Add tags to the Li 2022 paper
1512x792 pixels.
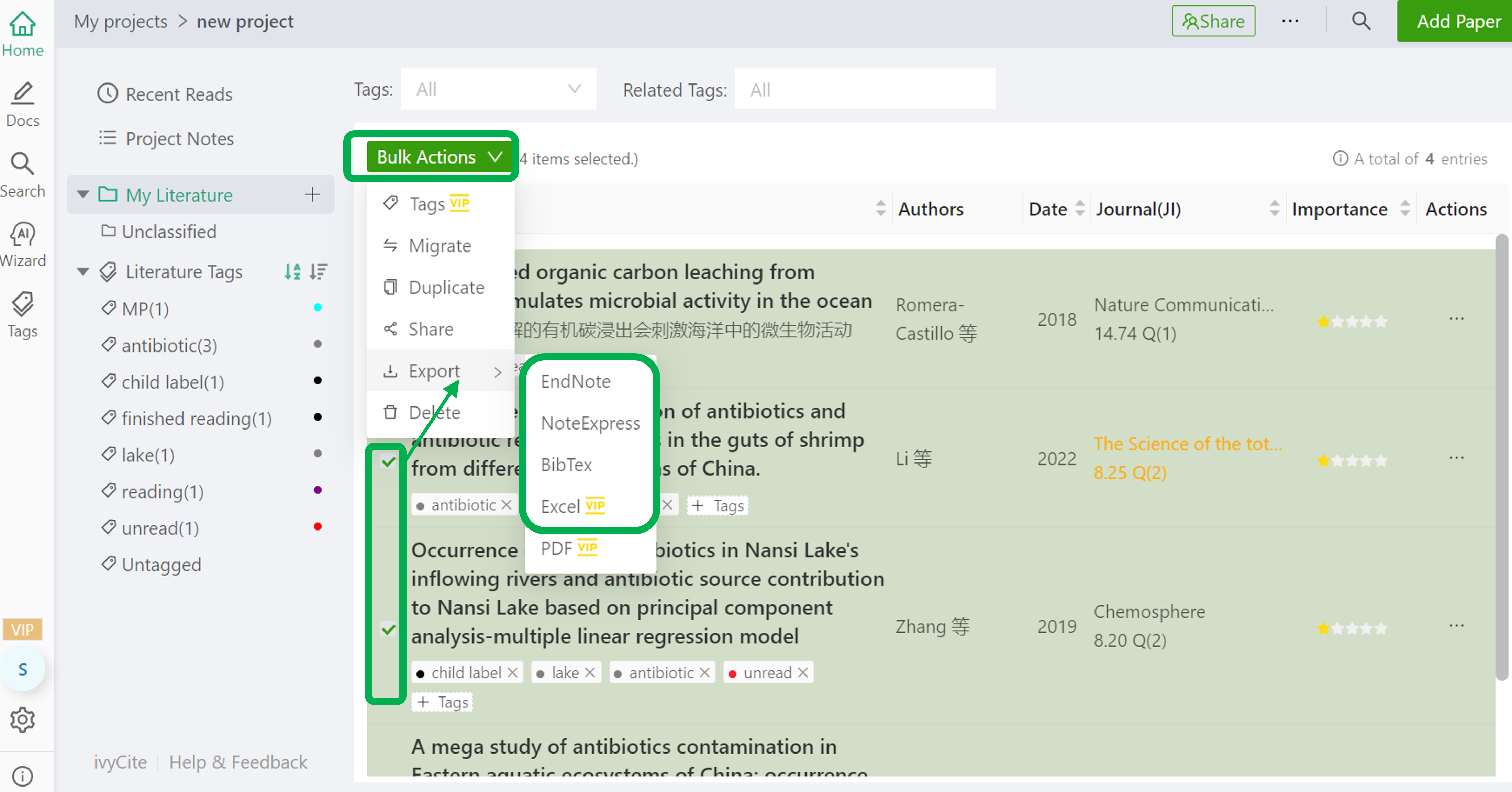[x=717, y=505]
